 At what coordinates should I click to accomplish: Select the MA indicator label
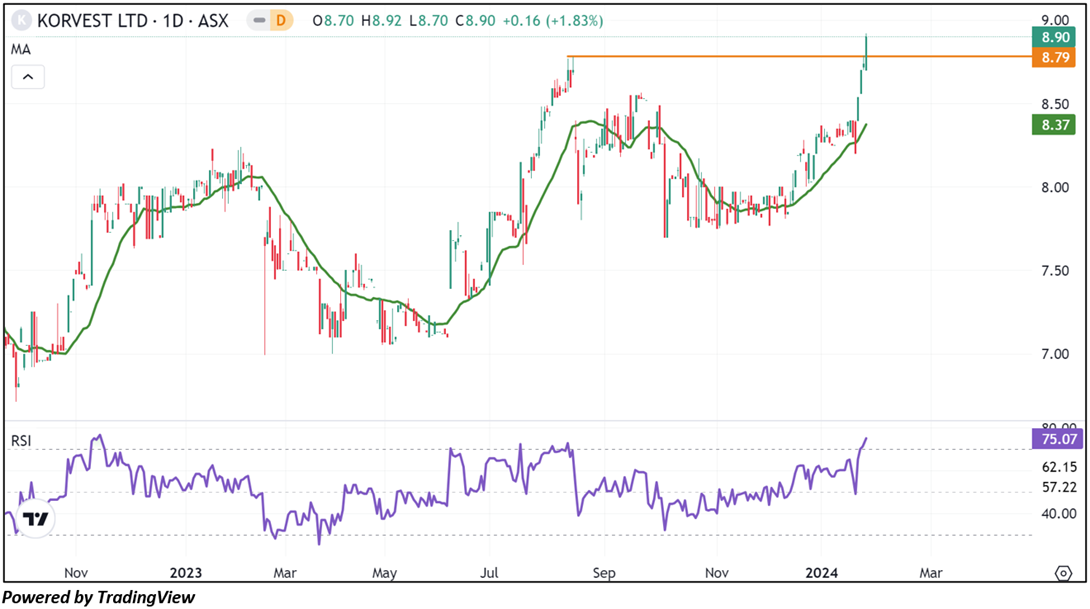click(21, 49)
